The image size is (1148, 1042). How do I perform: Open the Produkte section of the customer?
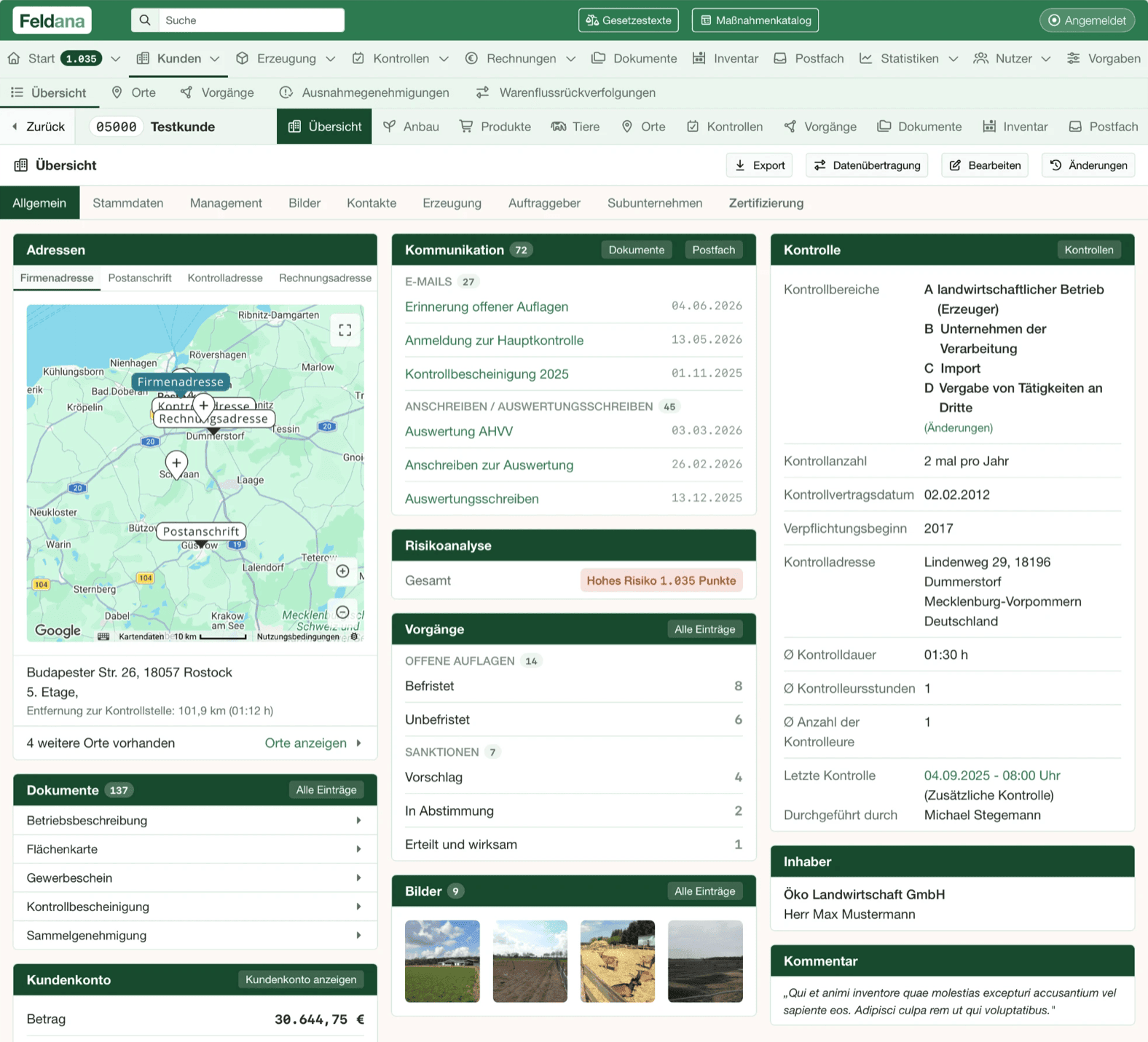[x=495, y=127]
